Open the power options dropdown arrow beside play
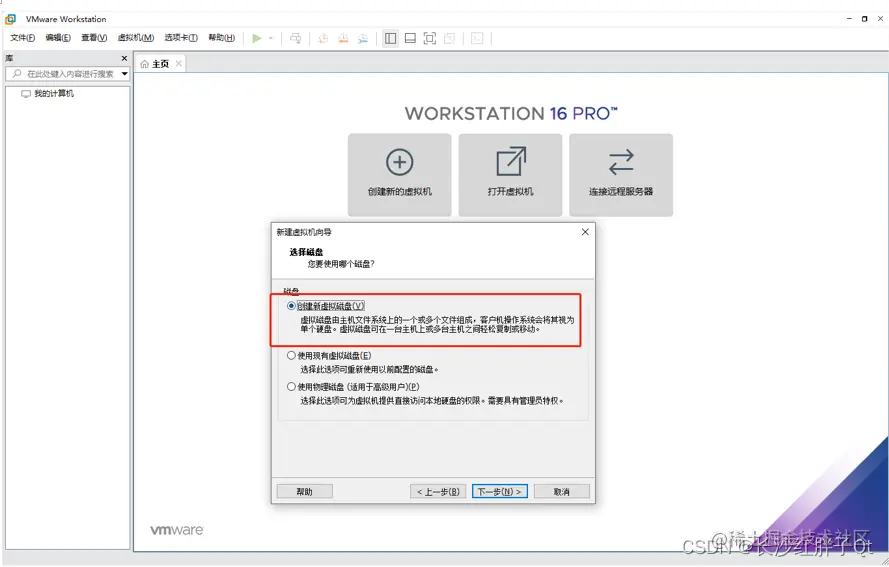Screen dimensions: 889x567 (271, 38)
